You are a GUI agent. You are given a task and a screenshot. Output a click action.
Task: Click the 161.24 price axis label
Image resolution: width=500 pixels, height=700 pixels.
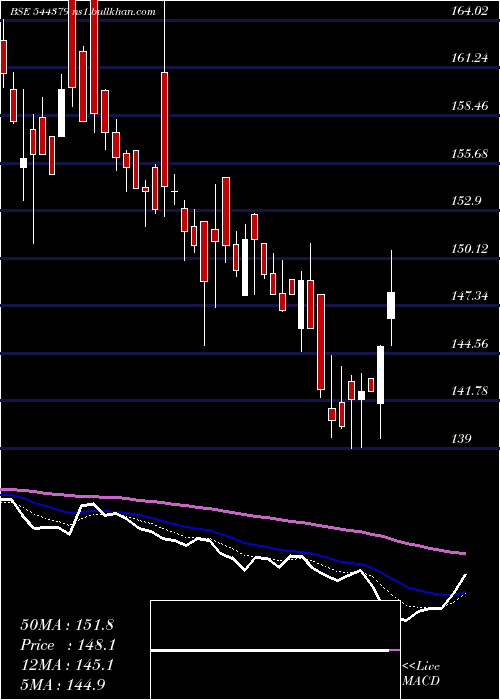point(469,58)
